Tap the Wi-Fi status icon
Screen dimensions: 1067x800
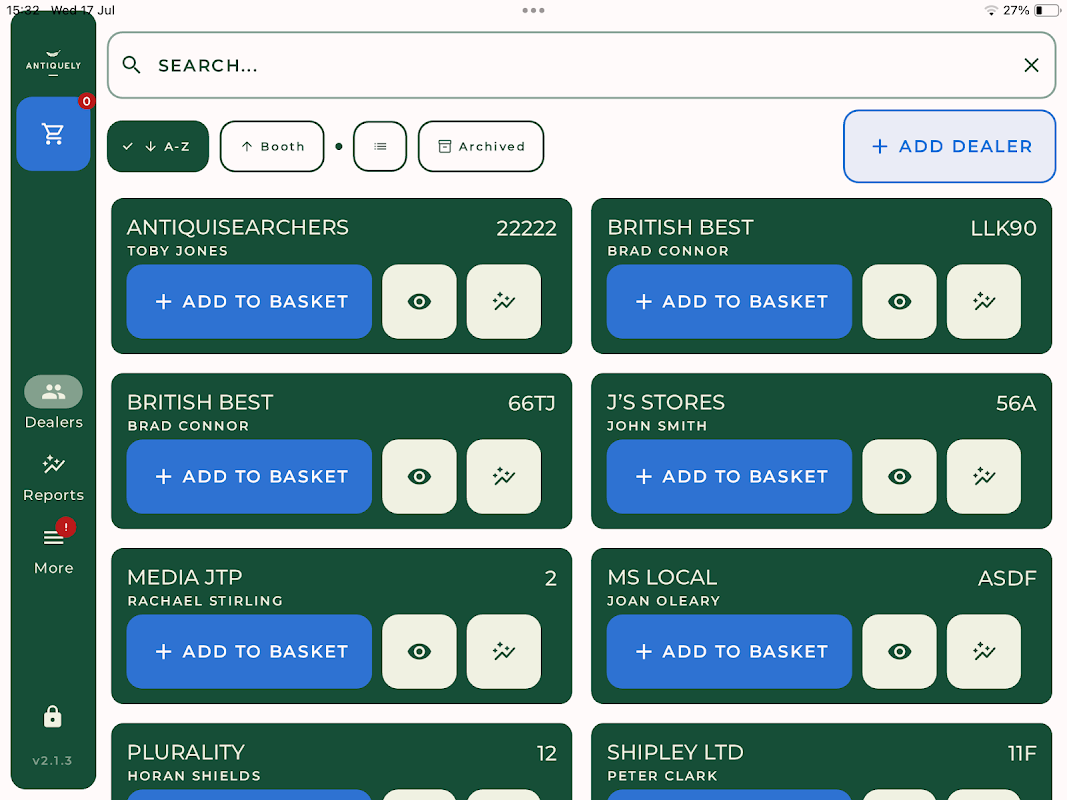991,10
